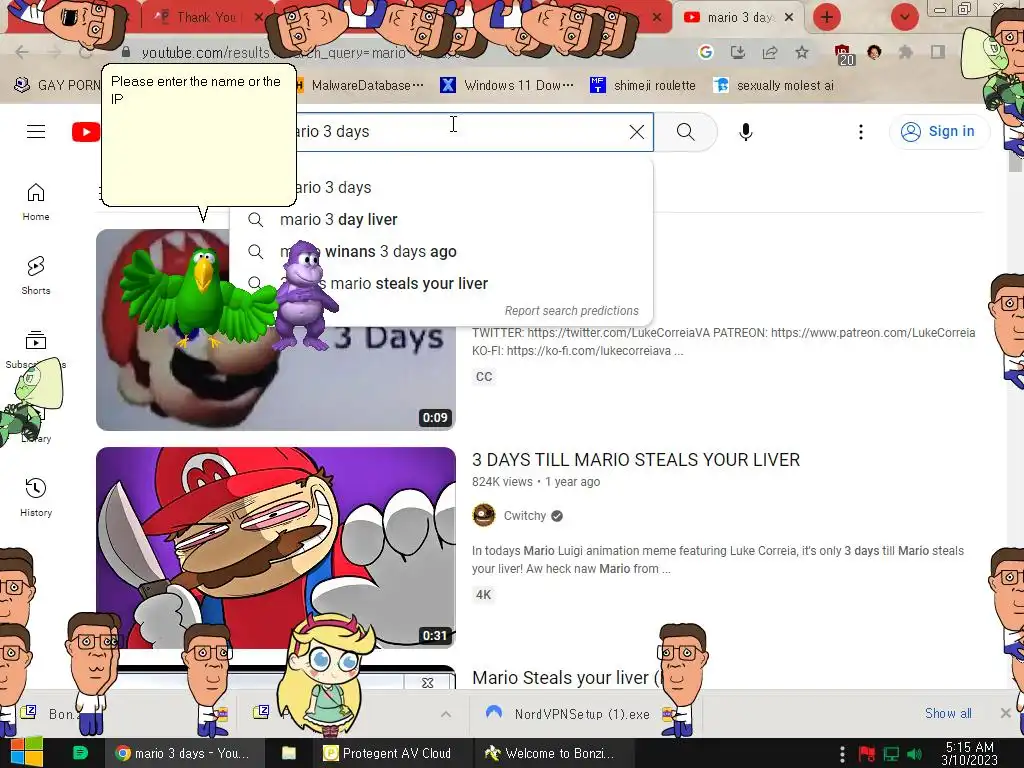This screenshot has height=768, width=1024.
Task: Open NordVPNSetup (1).exe download
Action: tap(581, 714)
